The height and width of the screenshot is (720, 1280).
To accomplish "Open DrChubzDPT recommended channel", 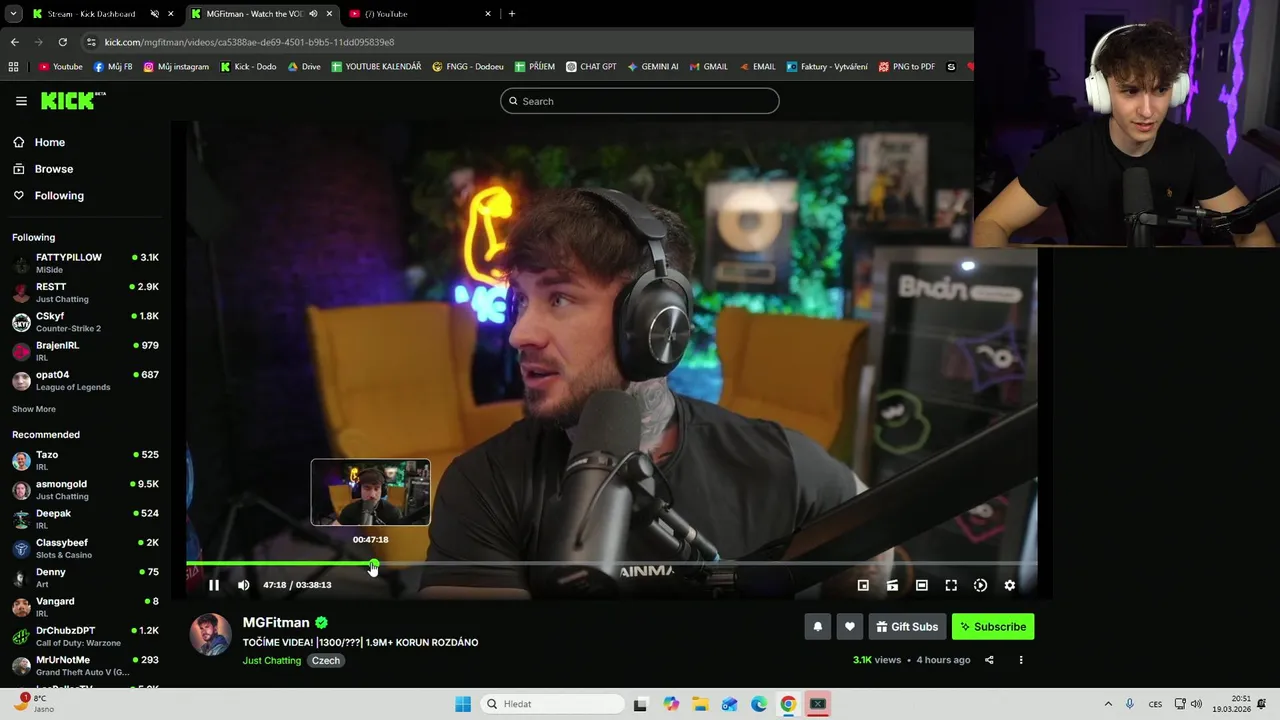I will click(x=85, y=636).
